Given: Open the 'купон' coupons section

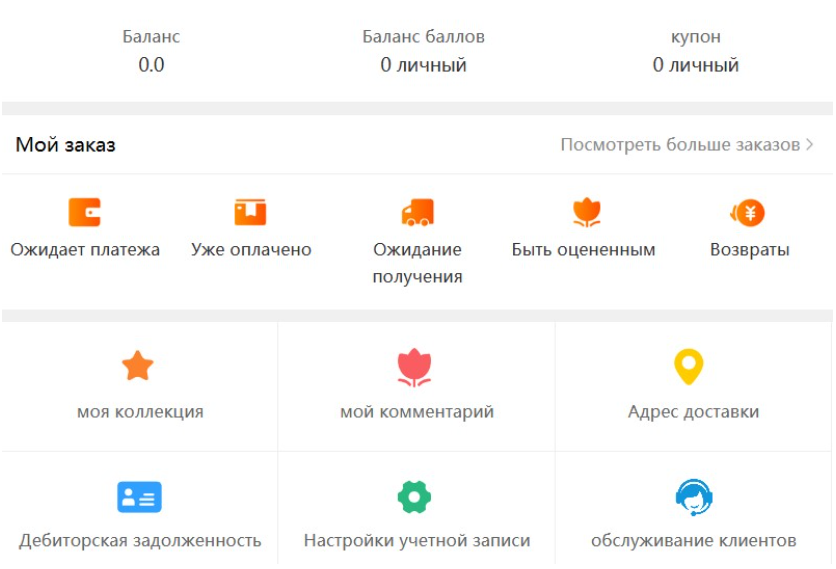Looking at the screenshot, I should [x=696, y=51].
